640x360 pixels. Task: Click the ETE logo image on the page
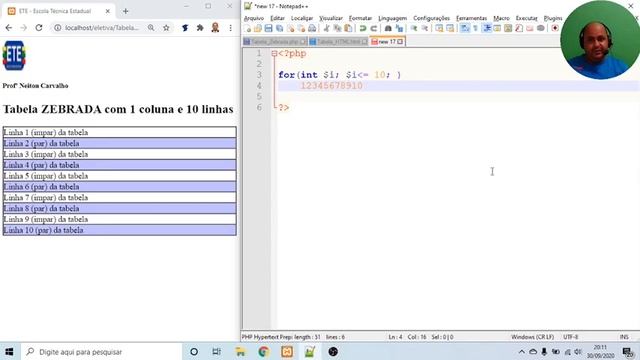pyautogui.click(x=14, y=56)
